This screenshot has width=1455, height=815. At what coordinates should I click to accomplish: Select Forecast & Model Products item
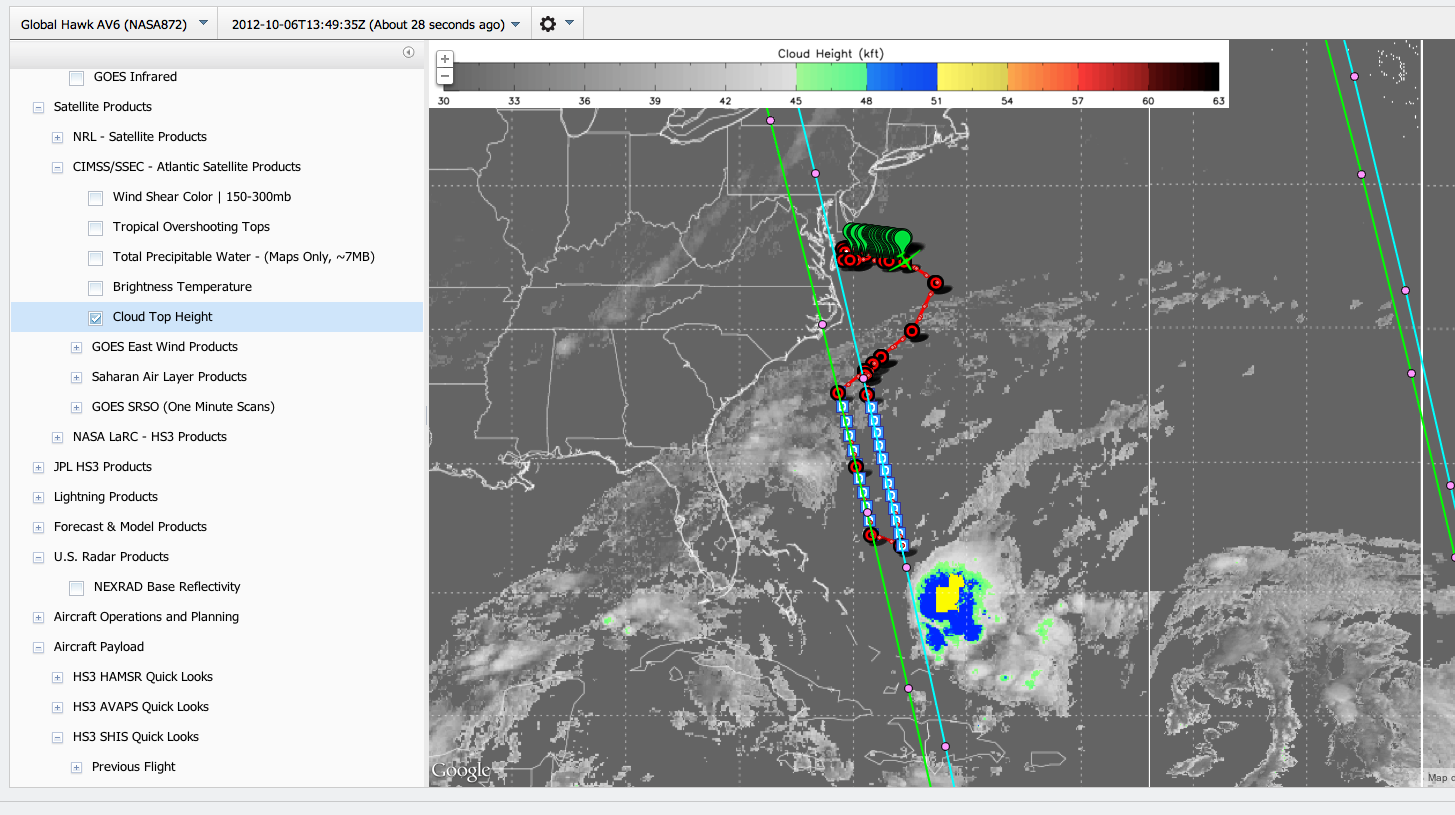point(130,527)
